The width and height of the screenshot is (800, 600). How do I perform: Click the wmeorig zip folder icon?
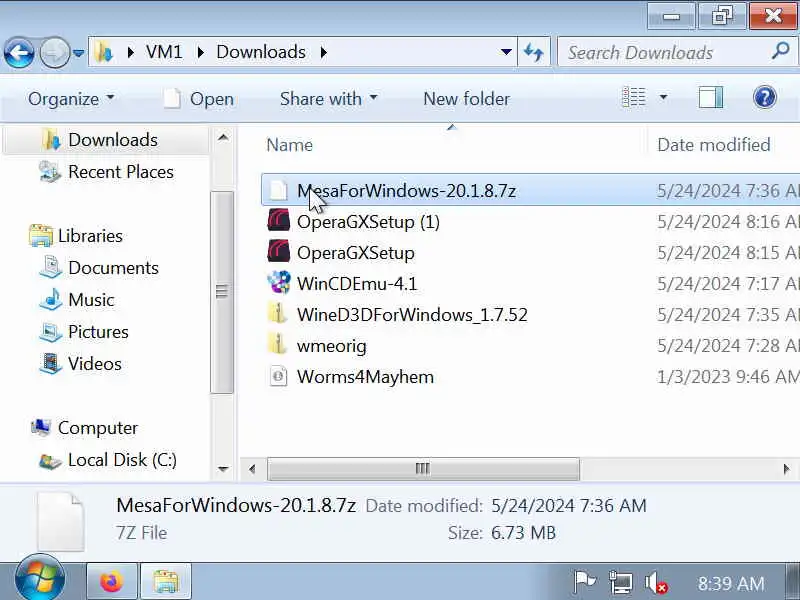(x=278, y=345)
